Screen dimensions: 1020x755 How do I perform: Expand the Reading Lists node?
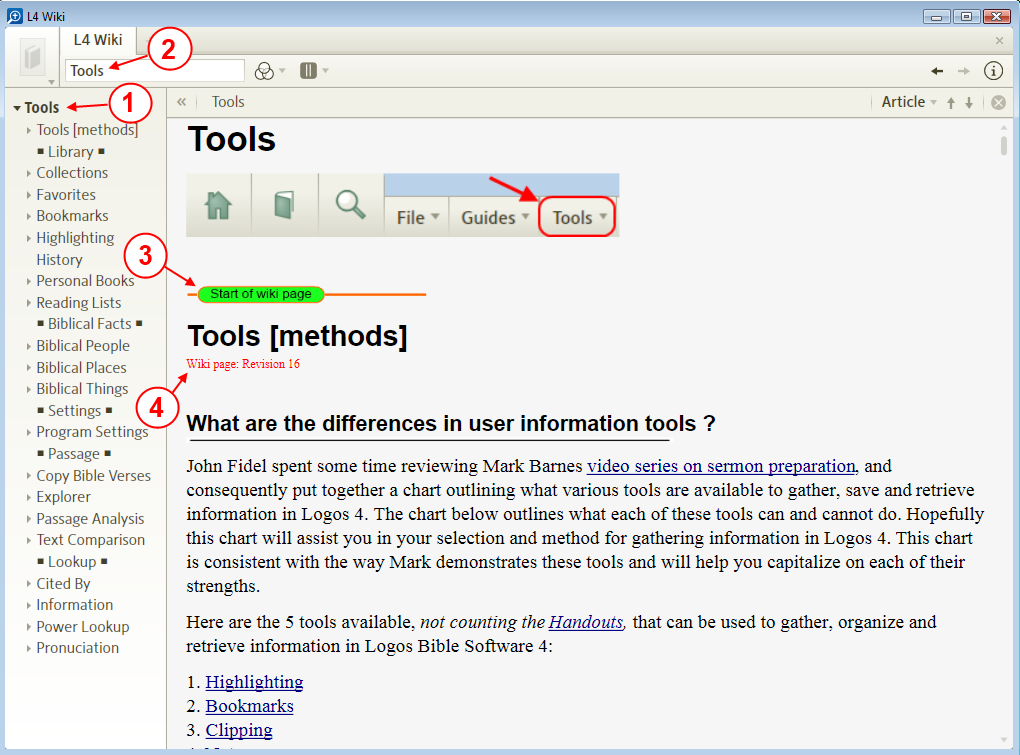click(29, 302)
